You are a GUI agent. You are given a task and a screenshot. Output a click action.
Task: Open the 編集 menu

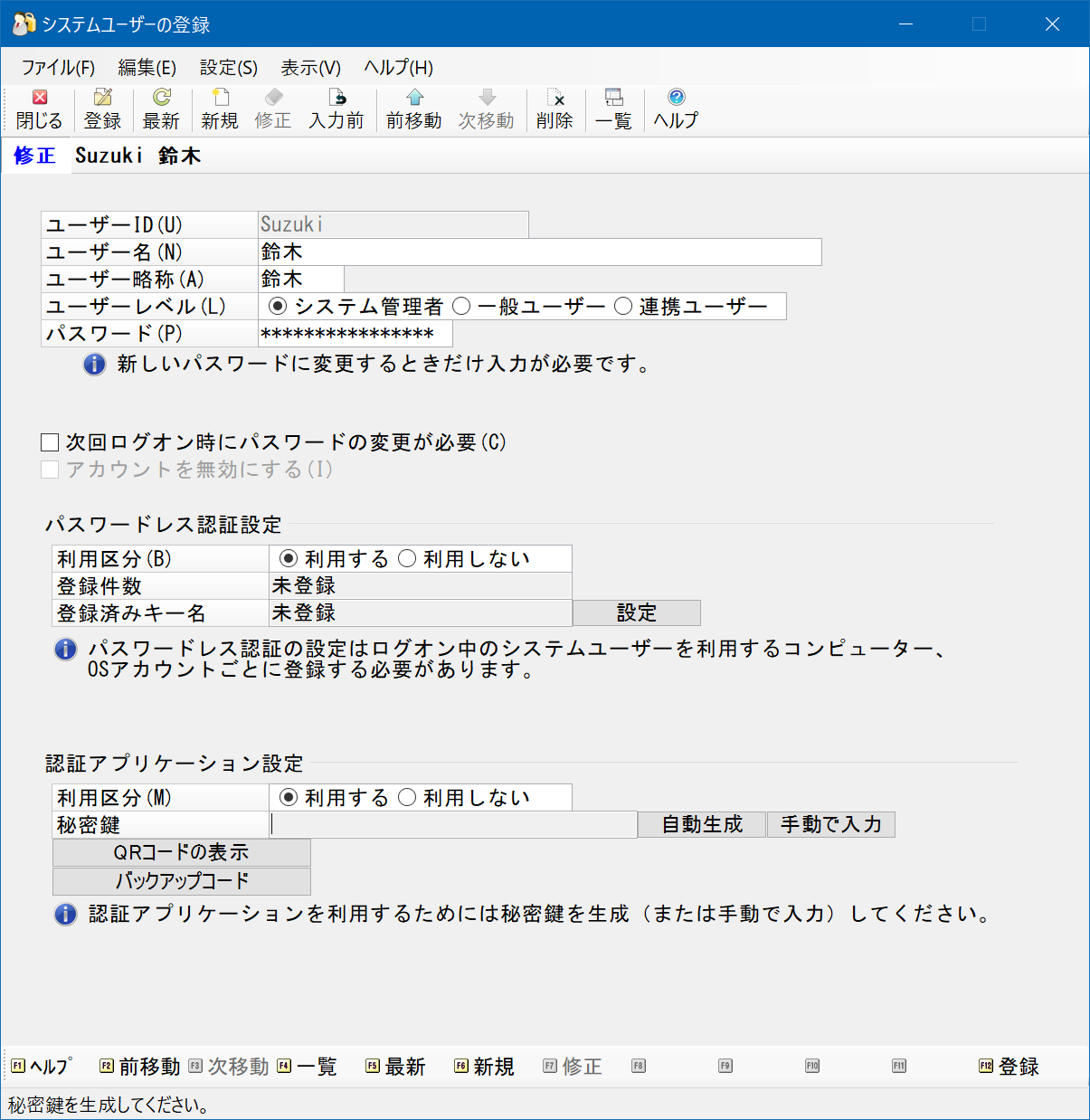coord(147,67)
